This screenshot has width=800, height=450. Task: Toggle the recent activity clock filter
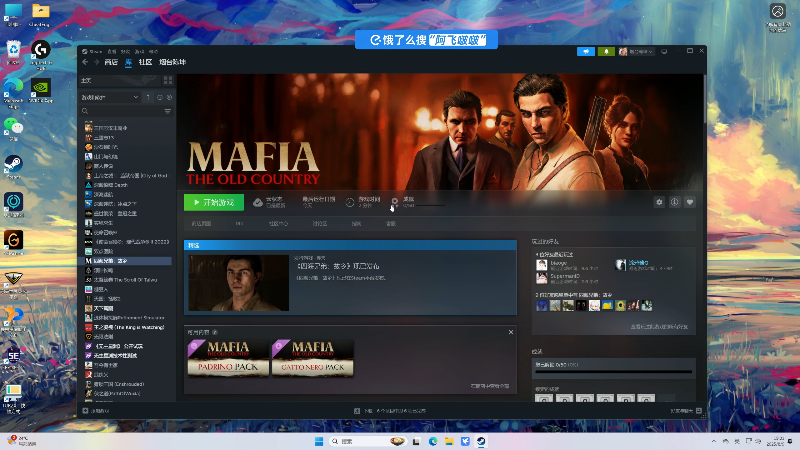[160, 97]
